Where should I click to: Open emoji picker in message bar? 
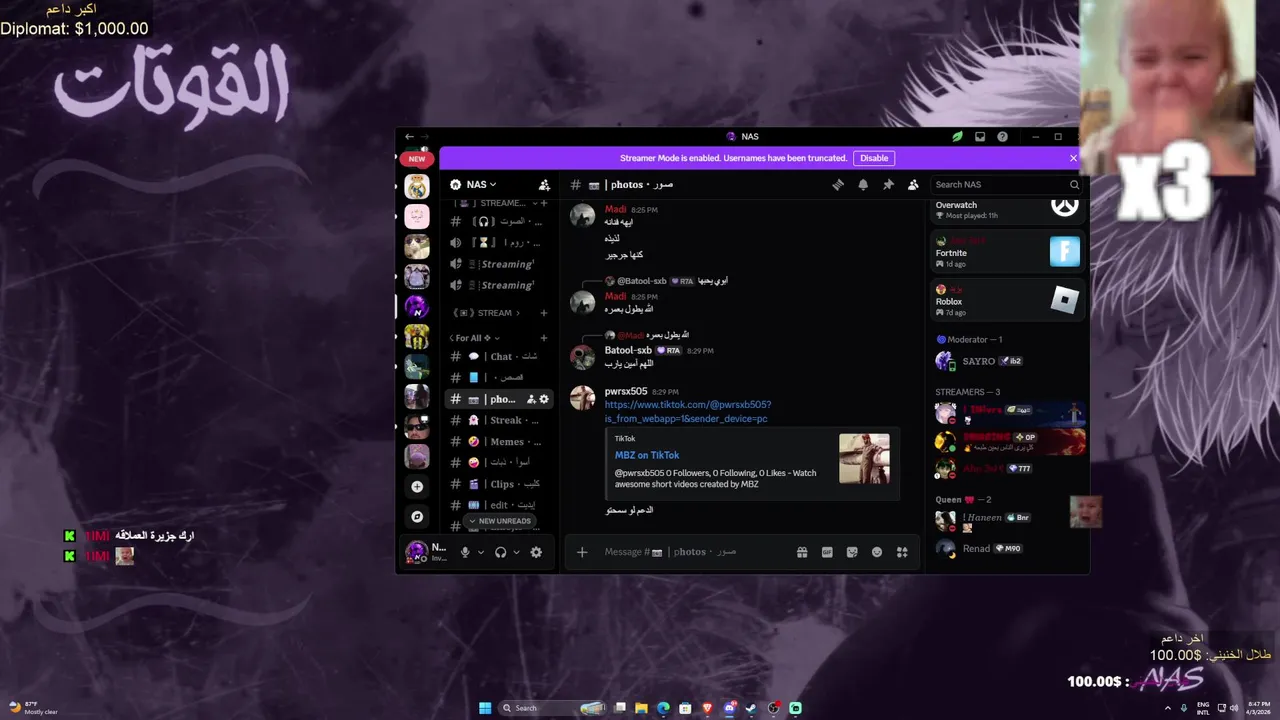877,552
